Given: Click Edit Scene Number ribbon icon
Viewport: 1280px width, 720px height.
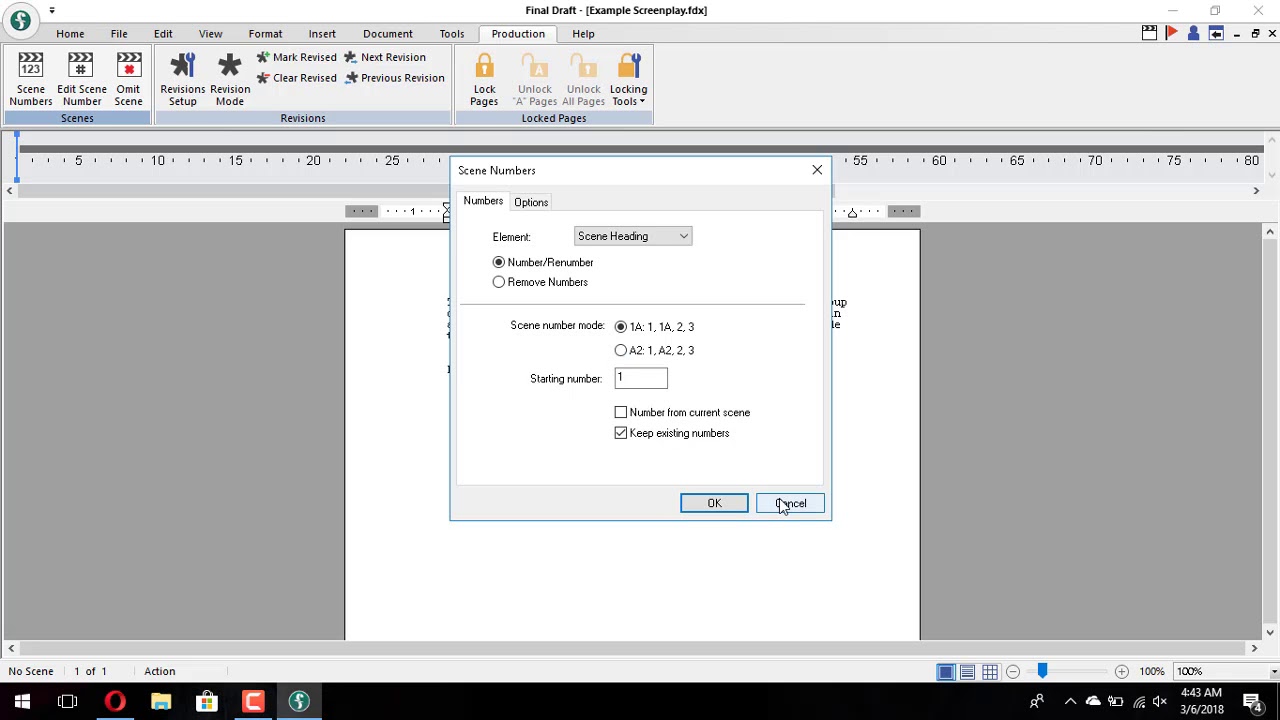Looking at the screenshot, I should [x=81, y=79].
